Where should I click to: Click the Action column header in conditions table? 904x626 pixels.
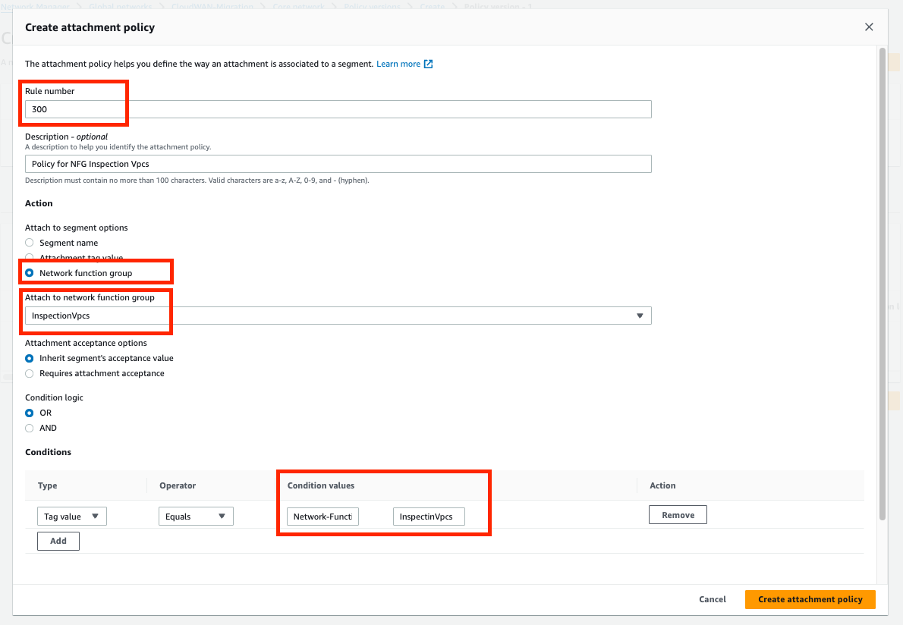pos(662,485)
